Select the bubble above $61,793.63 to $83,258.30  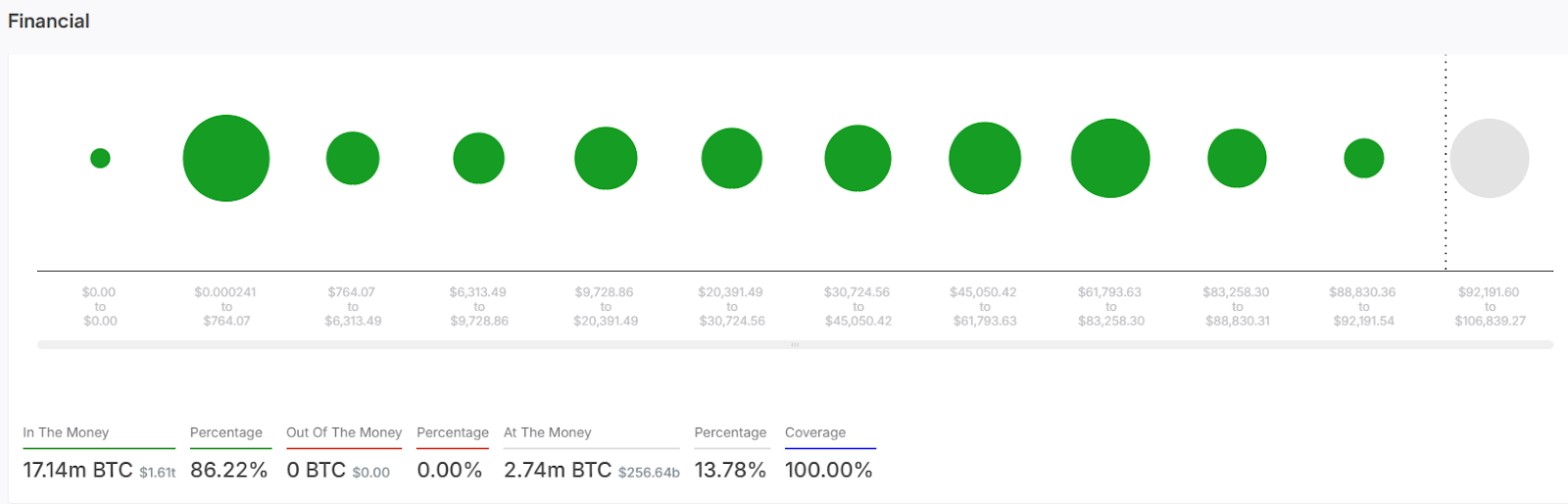pyautogui.click(x=1110, y=158)
